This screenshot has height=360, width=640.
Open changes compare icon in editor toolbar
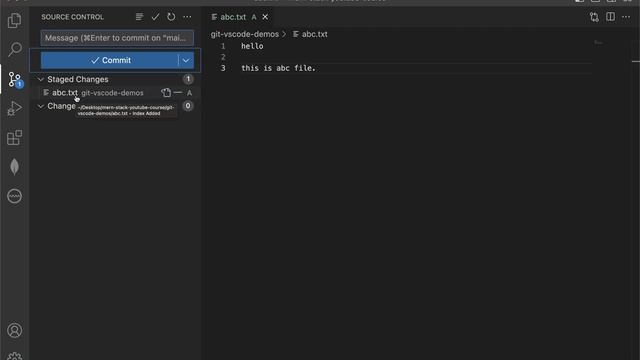tap(594, 17)
